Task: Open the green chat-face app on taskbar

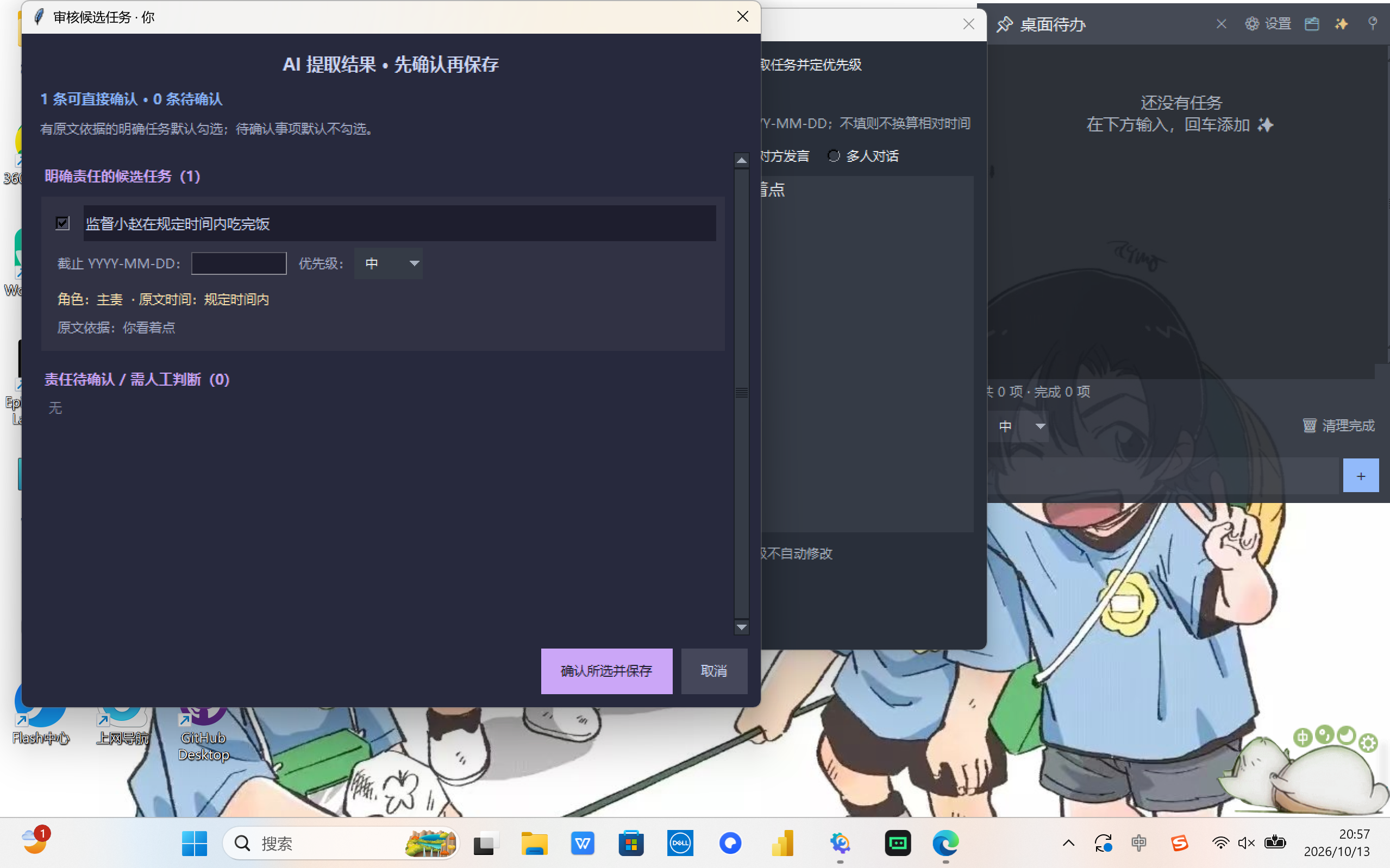Action: (897, 844)
